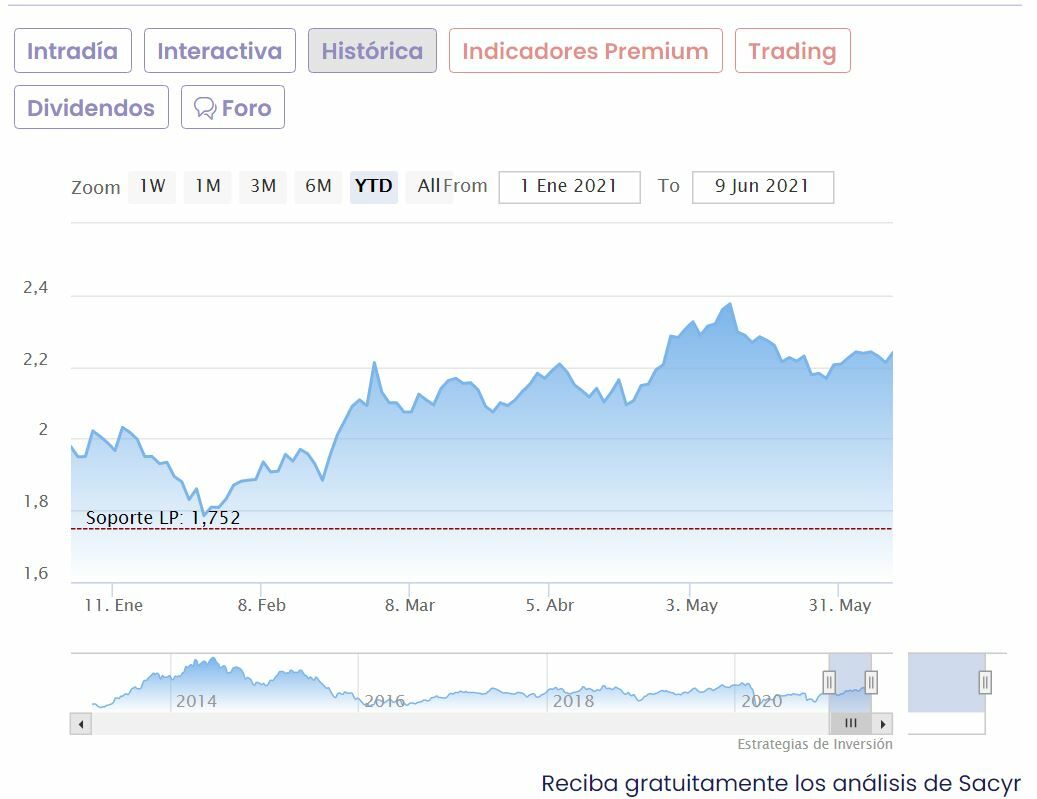Switch to the Intradía tab
Image resolution: width=1037 pixels, height=799 pixels.
[72, 51]
